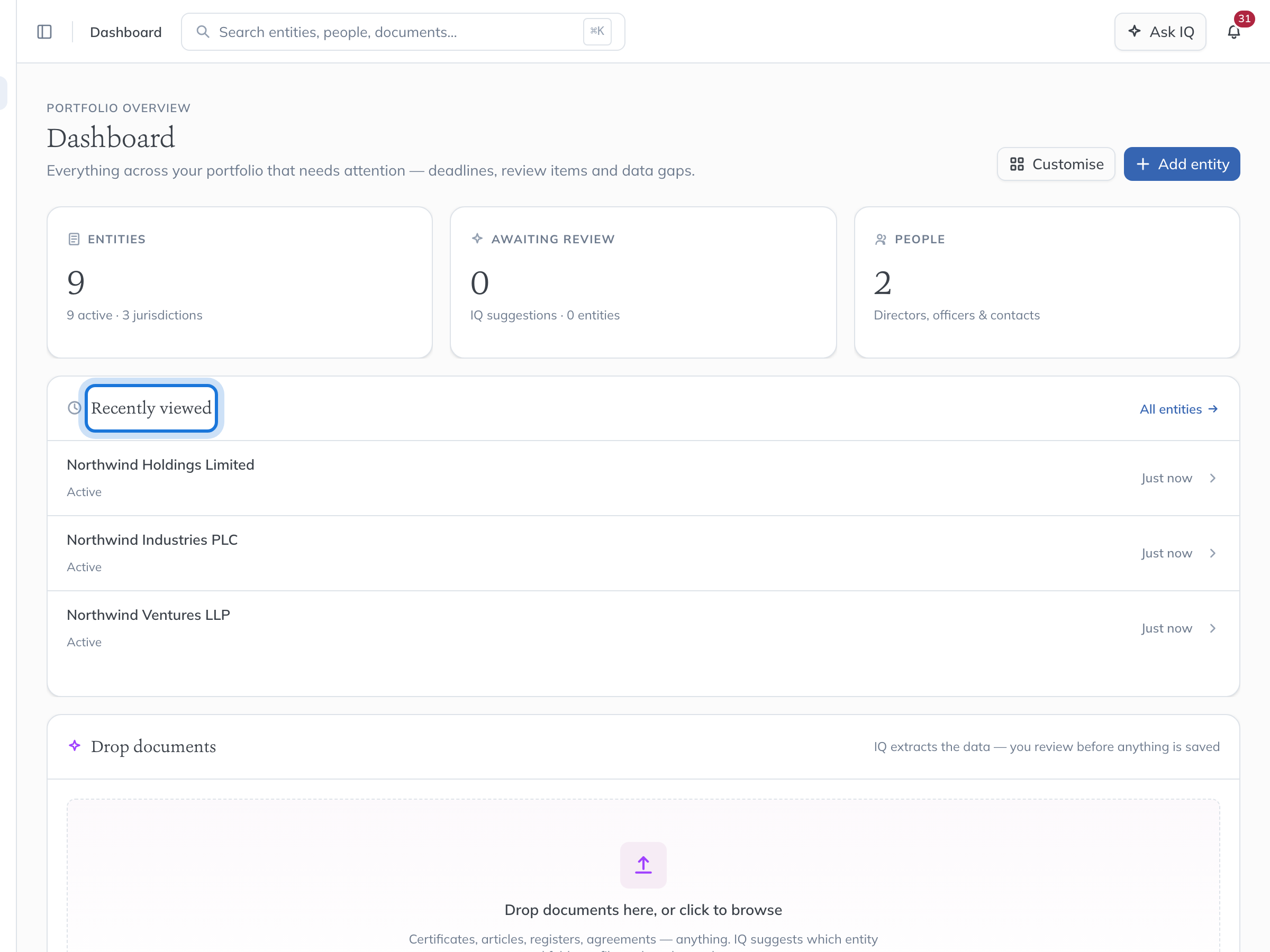Click the Recently viewed heading
The width and height of the screenshot is (1270, 952).
(151, 408)
